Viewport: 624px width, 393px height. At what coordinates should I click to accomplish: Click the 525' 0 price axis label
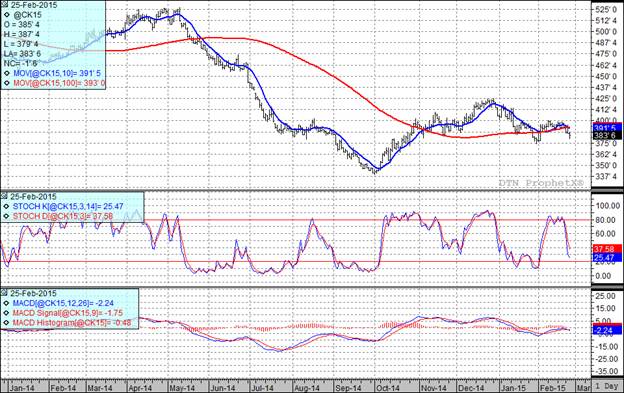(607, 9)
